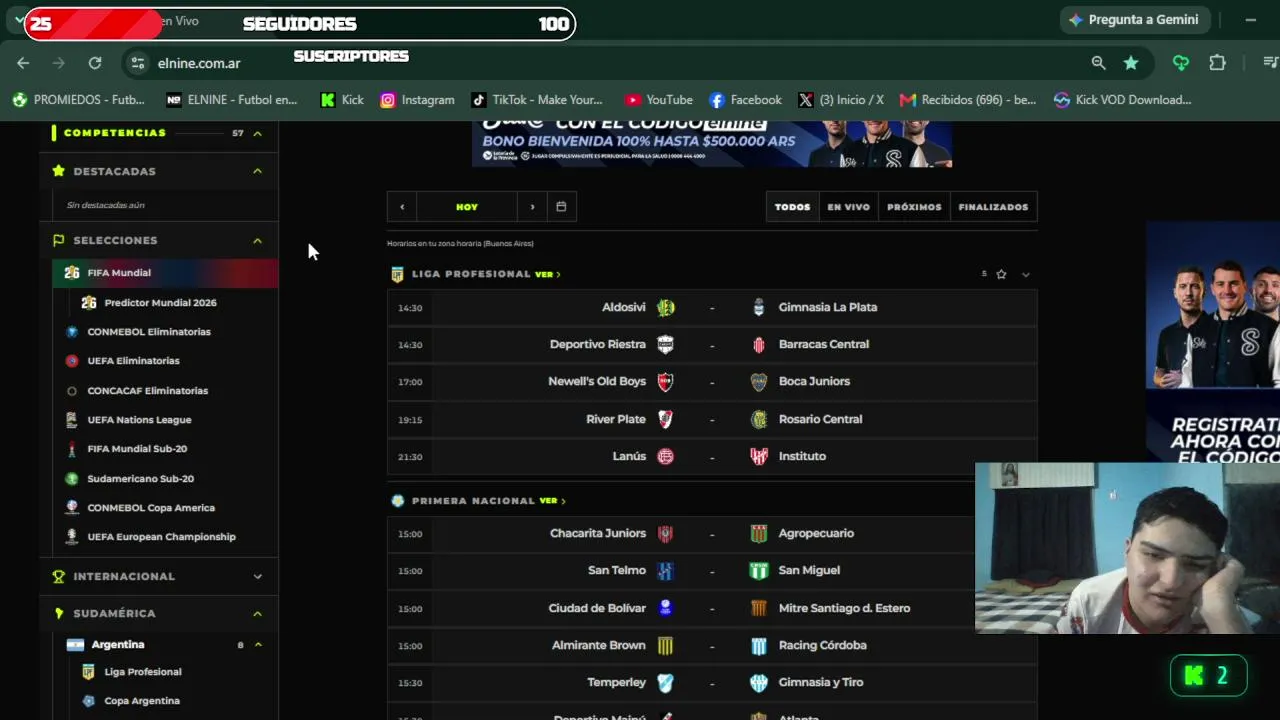Image resolution: width=1280 pixels, height=720 pixels.
Task: Open UEFA Nations League
Action: click(139, 420)
